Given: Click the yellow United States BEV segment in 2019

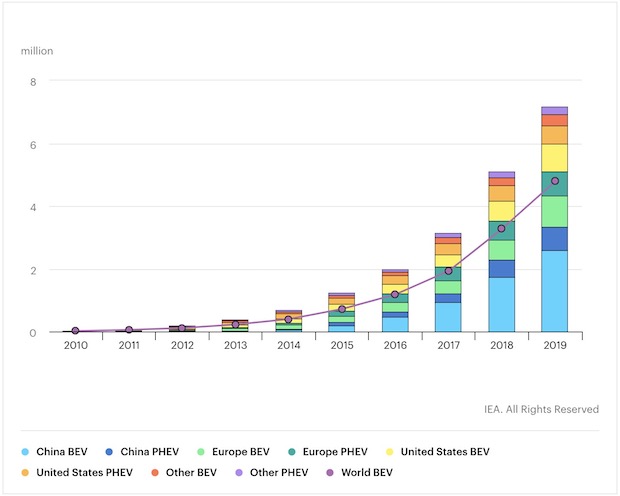Looking at the screenshot, I should (555, 158).
